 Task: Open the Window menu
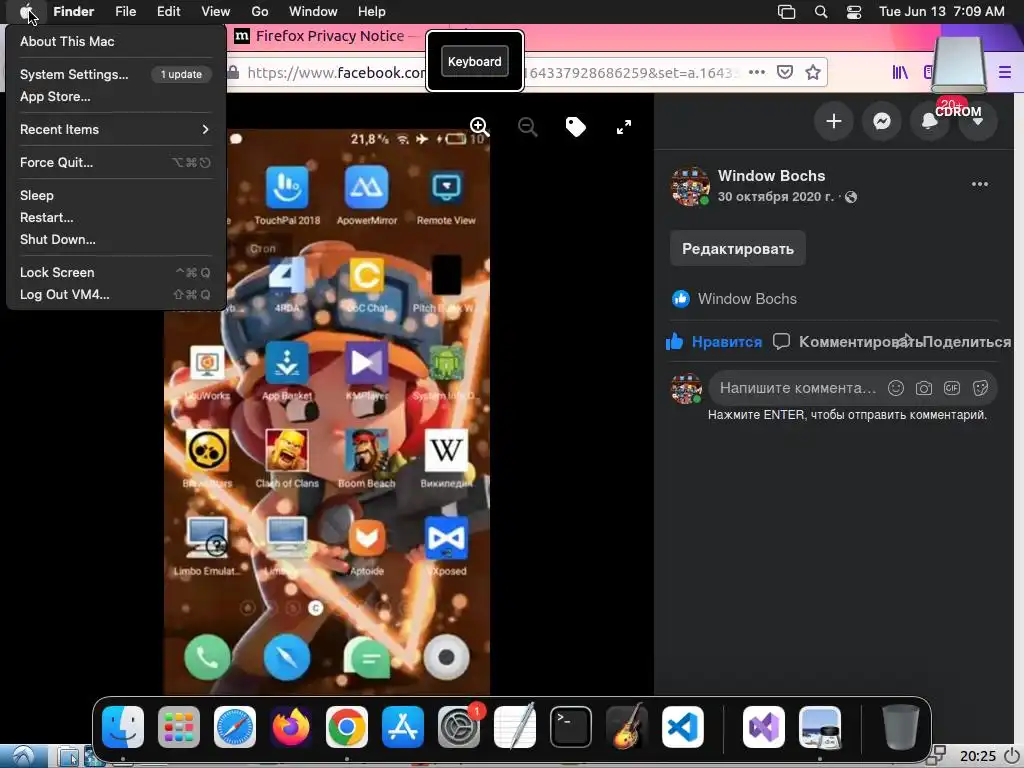313,11
